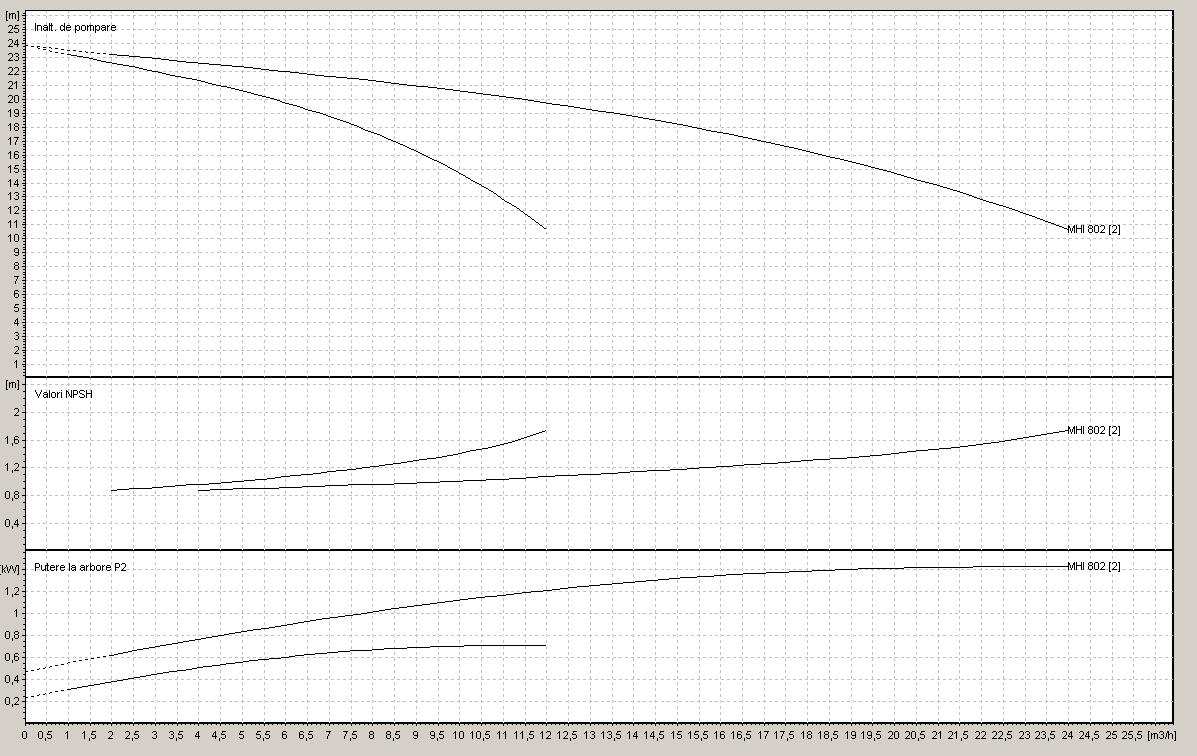
Task: Select MHI 802 [2] label on head curve
Action: click(1094, 230)
